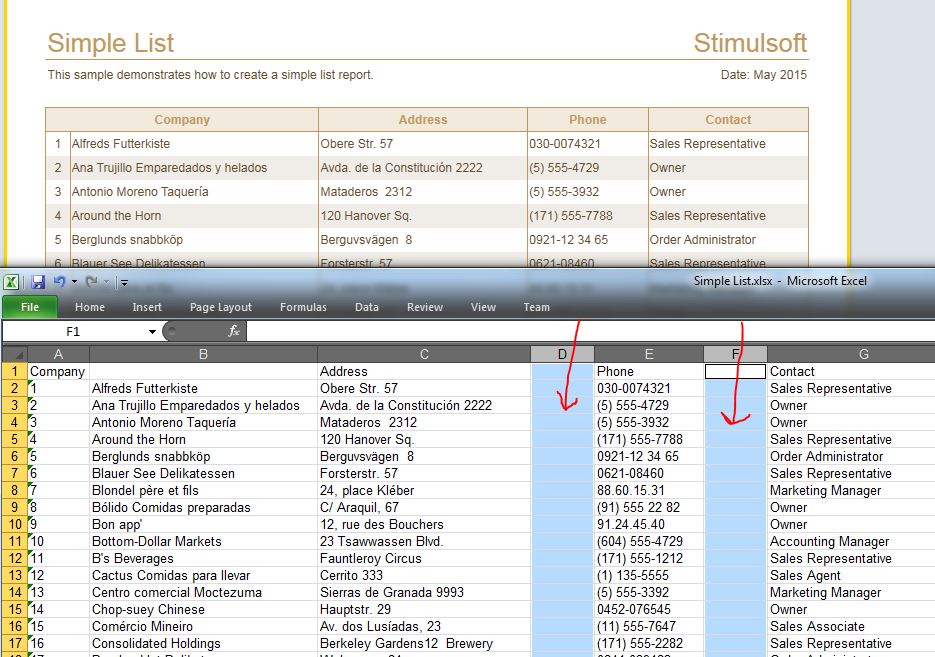Open the Page Layout tab

pyautogui.click(x=221, y=307)
